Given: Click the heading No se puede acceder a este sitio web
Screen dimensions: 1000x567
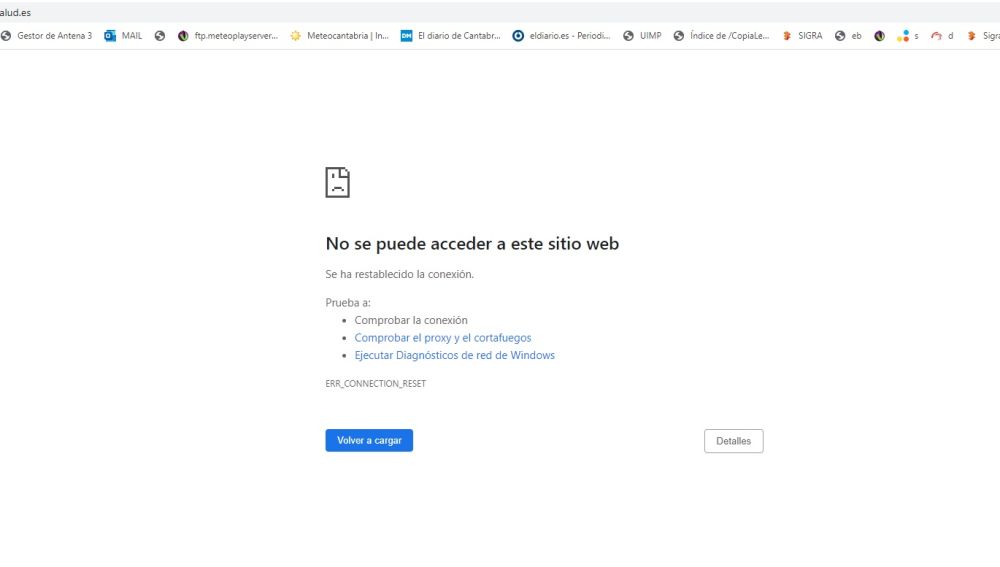Looking at the screenshot, I should [x=472, y=244].
